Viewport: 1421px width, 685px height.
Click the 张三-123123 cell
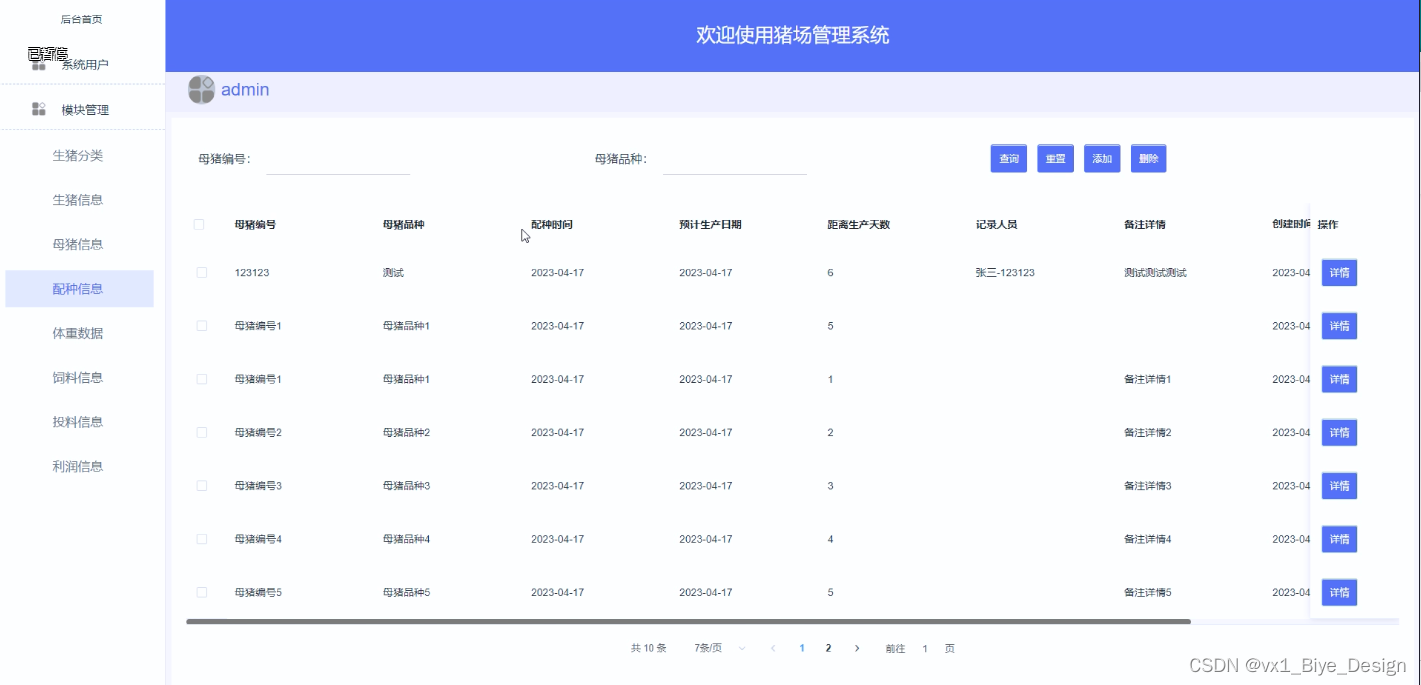point(1005,272)
